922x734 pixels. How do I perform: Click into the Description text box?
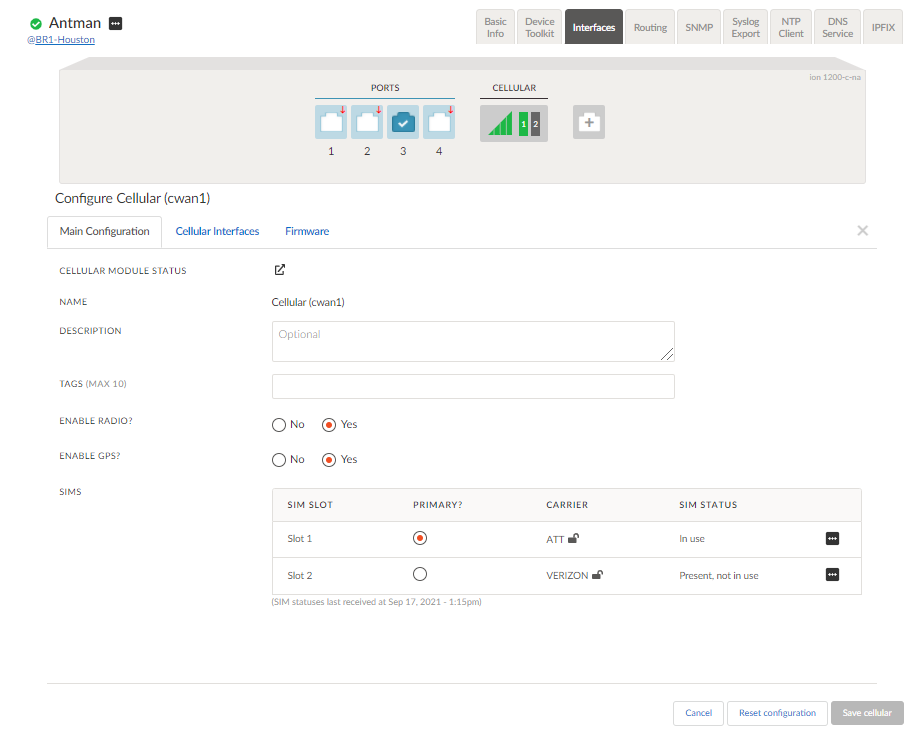coord(473,341)
